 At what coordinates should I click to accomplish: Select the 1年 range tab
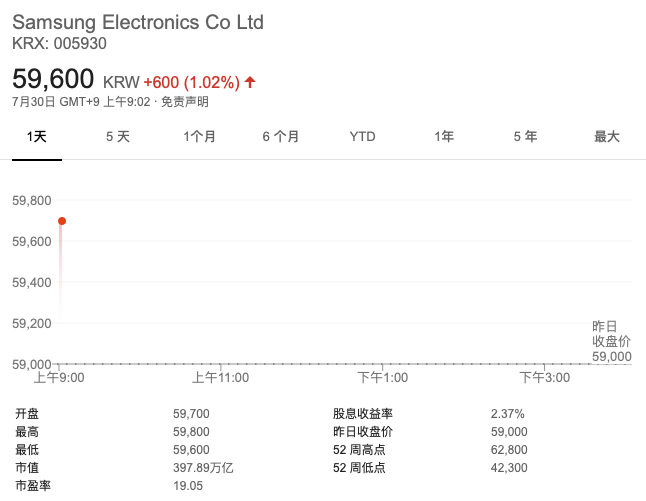pyautogui.click(x=444, y=136)
